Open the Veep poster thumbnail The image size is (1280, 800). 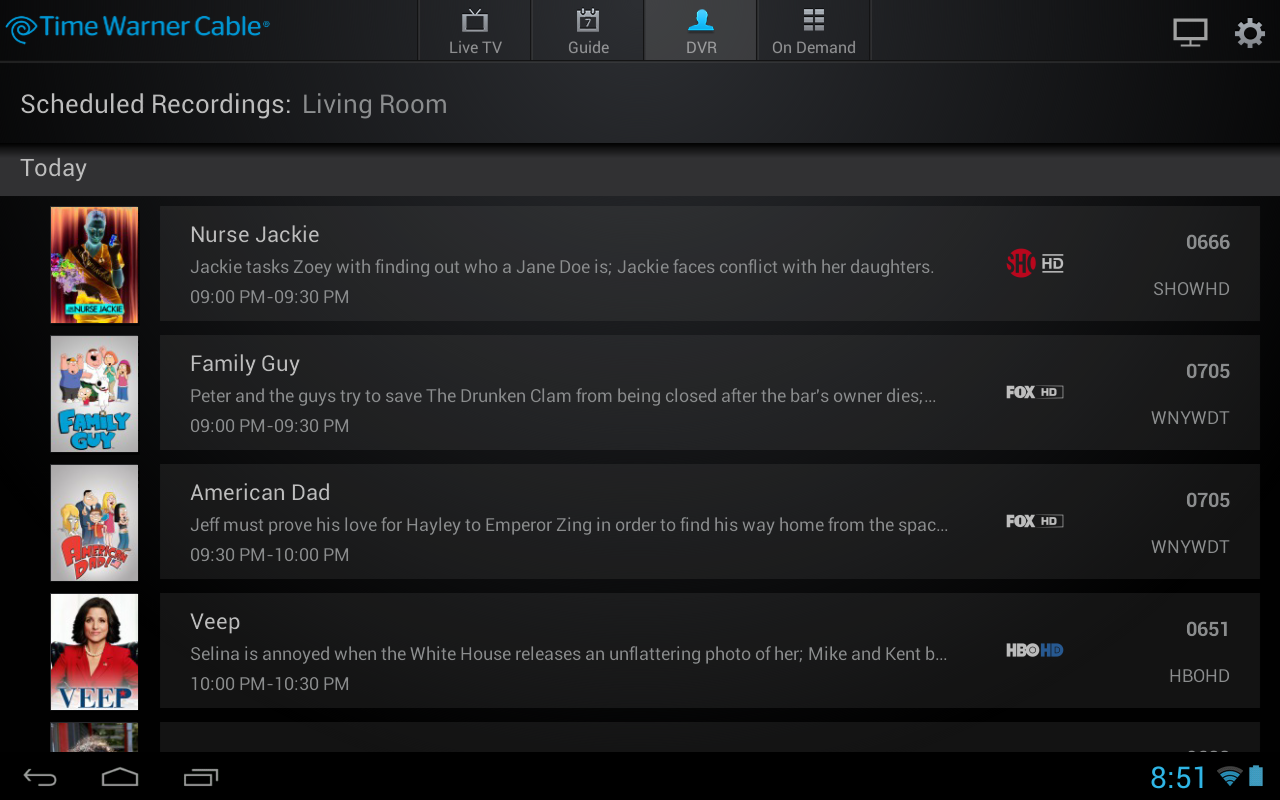[94, 652]
